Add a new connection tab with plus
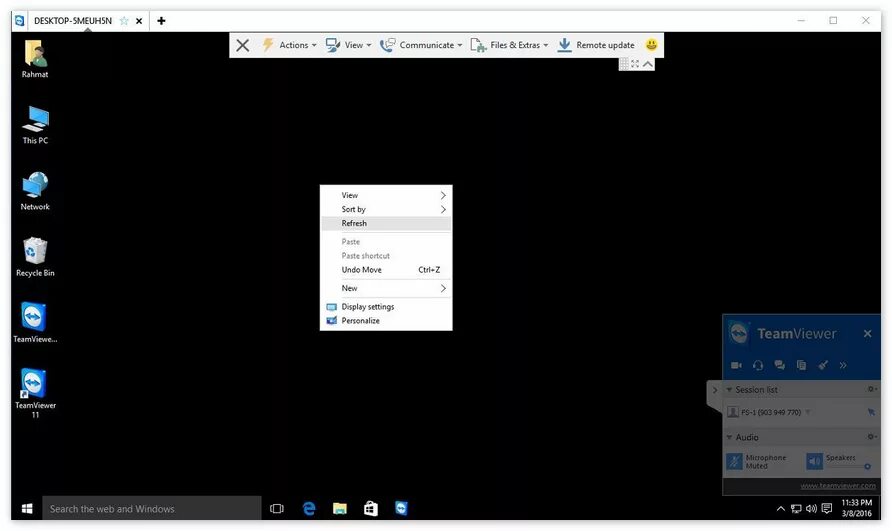The height and width of the screenshot is (531, 892). pyautogui.click(x=162, y=20)
